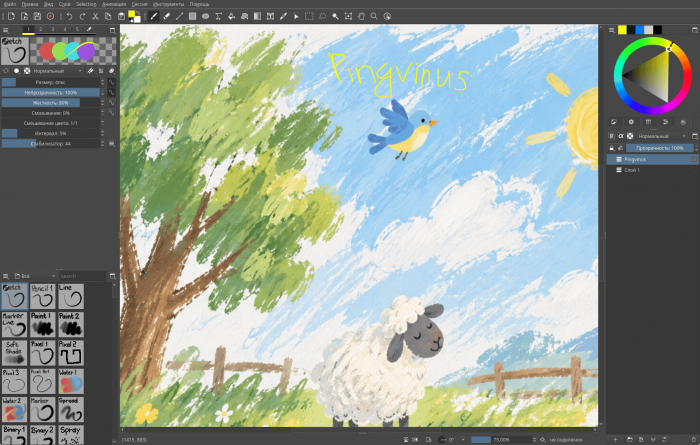This screenshot has height=445, width=700.
Task: Open the Слой menu
Action: [x=65, y=4]
